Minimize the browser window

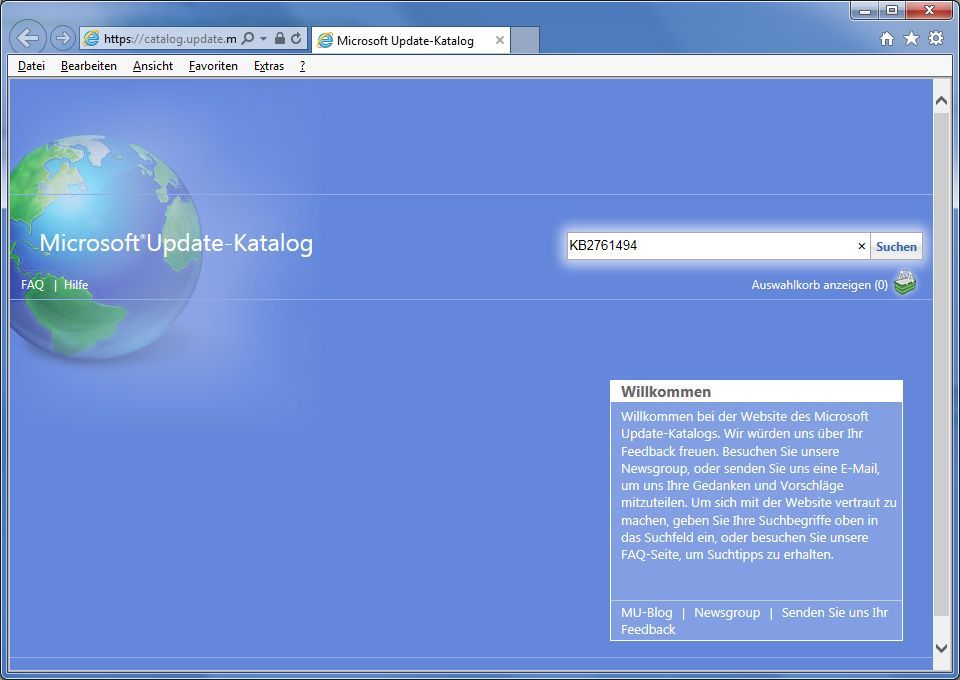coord(865,10)
